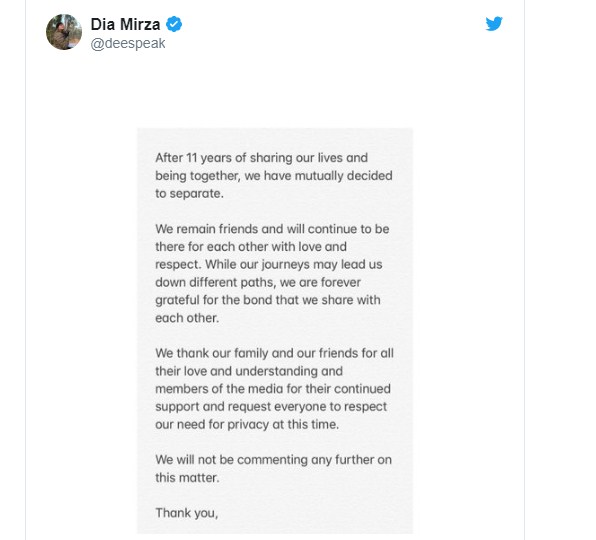Open Dia Mirza's profile avatar
The image size is (596, 540).
coord(64,32)
